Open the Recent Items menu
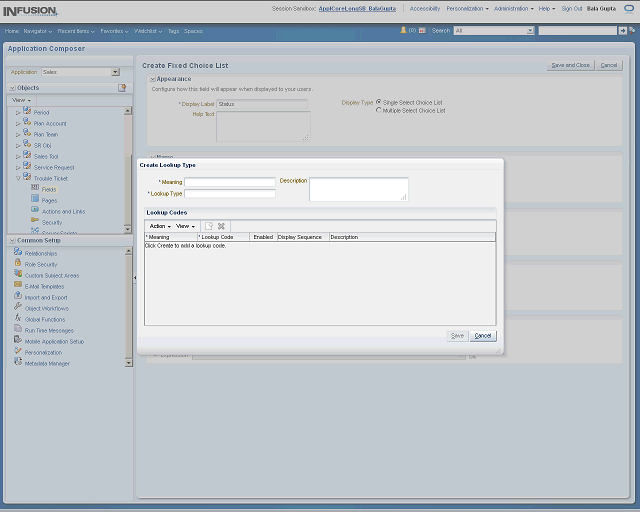640x512 pixels. (76, 31)
